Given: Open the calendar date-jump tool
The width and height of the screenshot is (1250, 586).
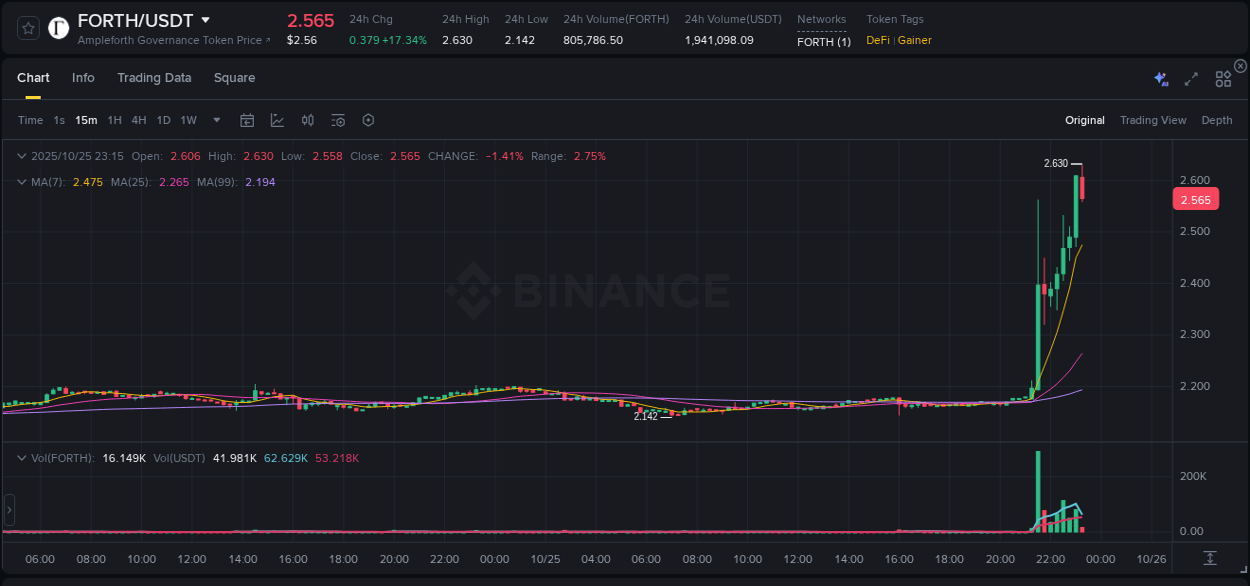Looking at the screenshot, I should pos(247,120).
